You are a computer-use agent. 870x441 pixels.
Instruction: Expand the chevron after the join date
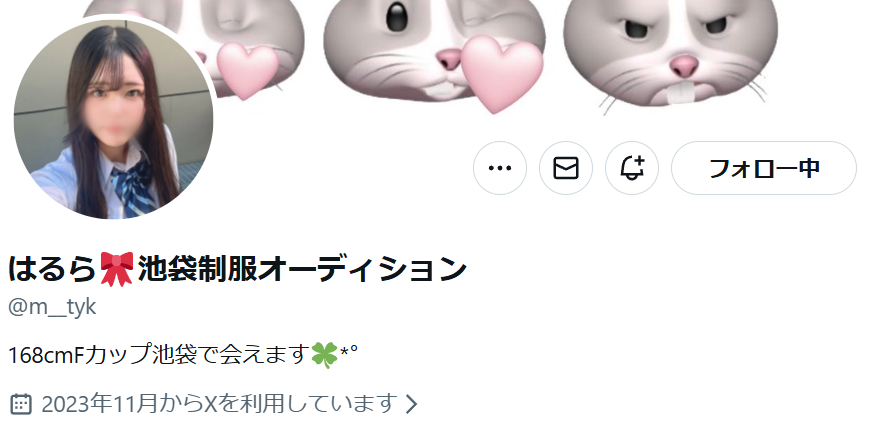click(411, 404)
